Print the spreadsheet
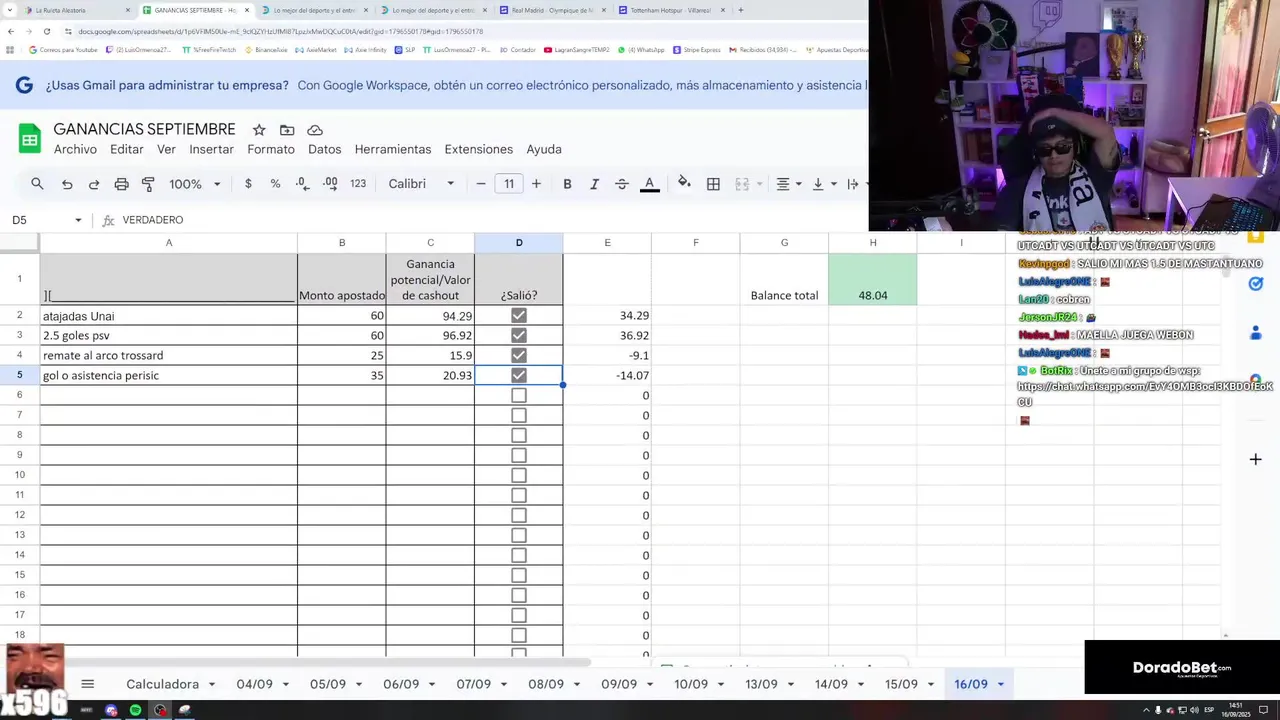The image size is (1280, 720). point(121,184)
